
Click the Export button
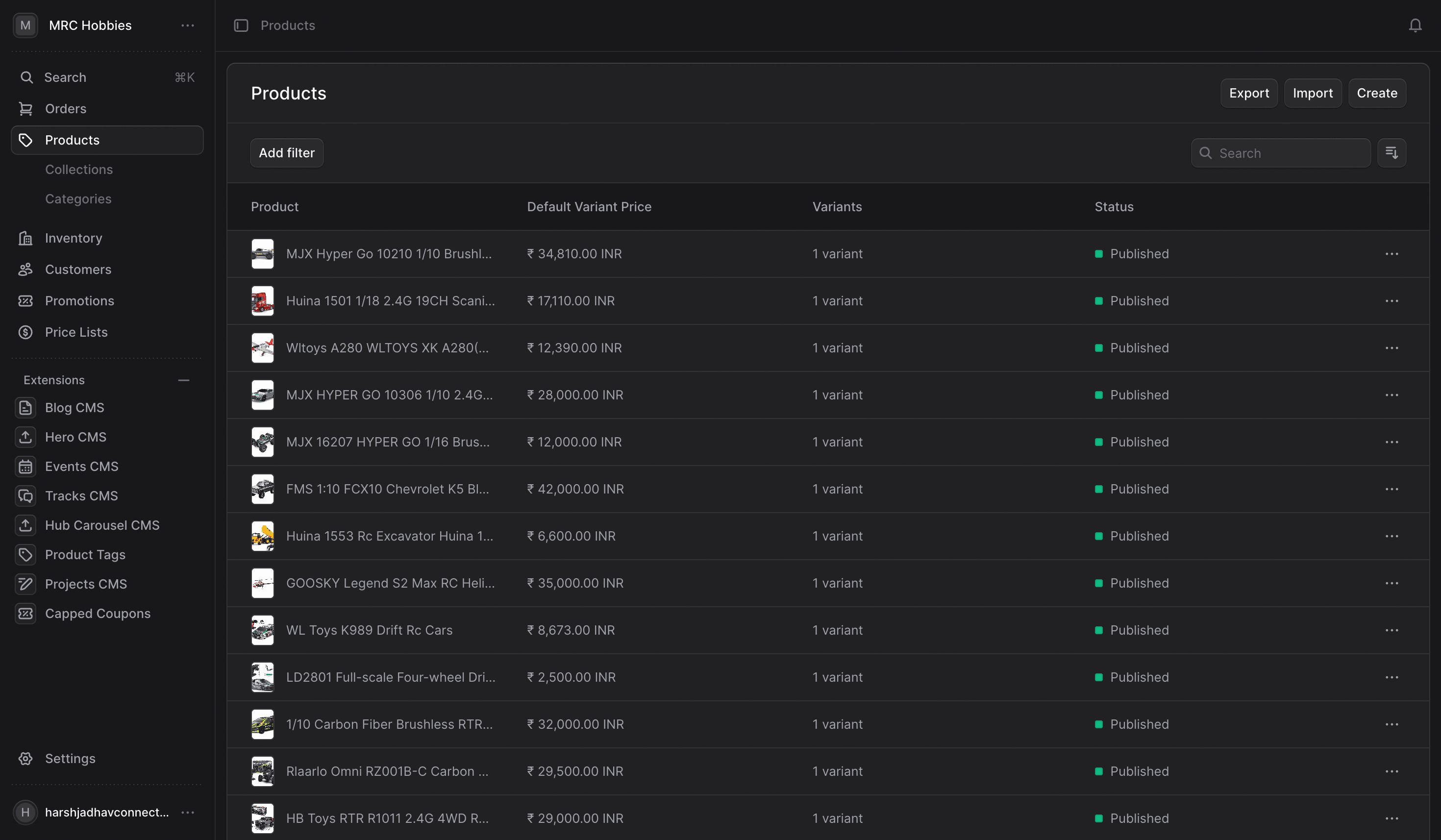1249,93
